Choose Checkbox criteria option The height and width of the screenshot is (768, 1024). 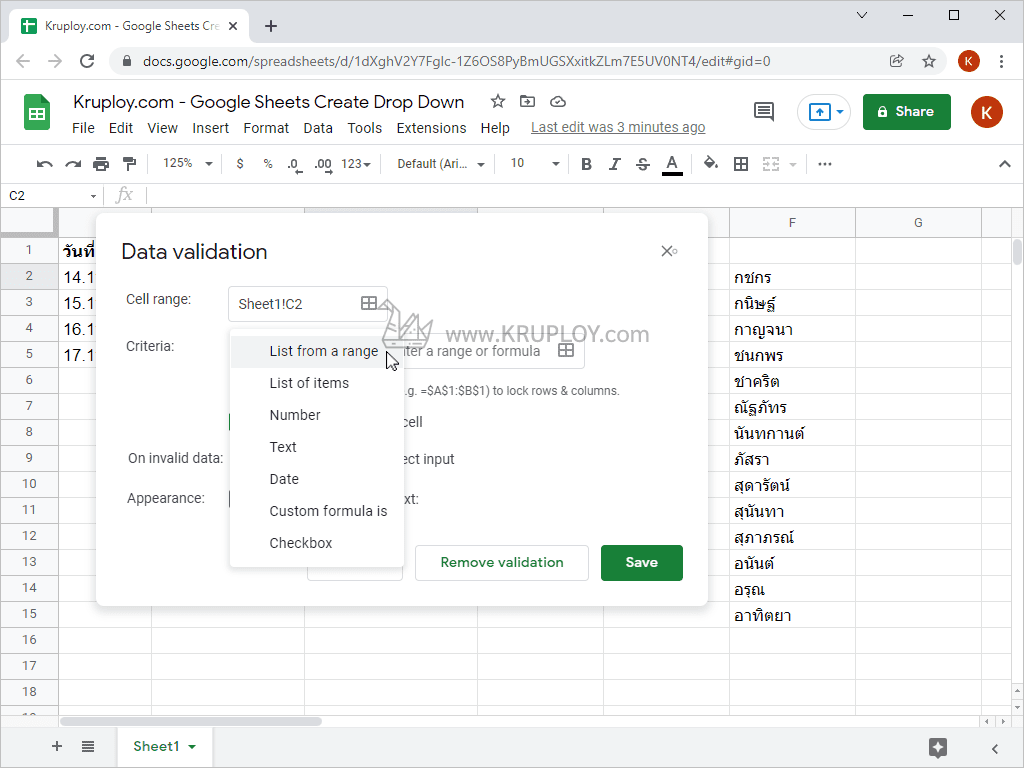[317, 543]
